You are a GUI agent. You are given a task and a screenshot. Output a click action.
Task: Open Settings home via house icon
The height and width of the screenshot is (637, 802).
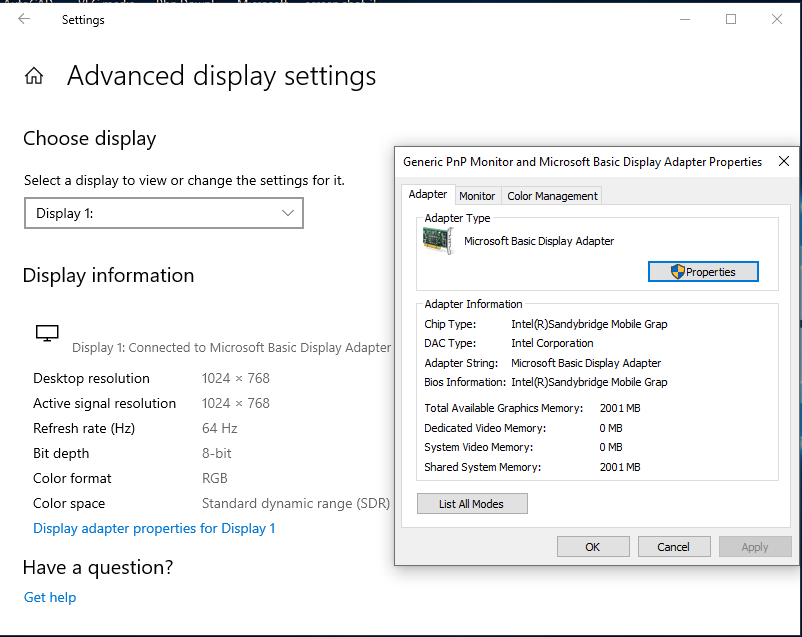(34, 76)
